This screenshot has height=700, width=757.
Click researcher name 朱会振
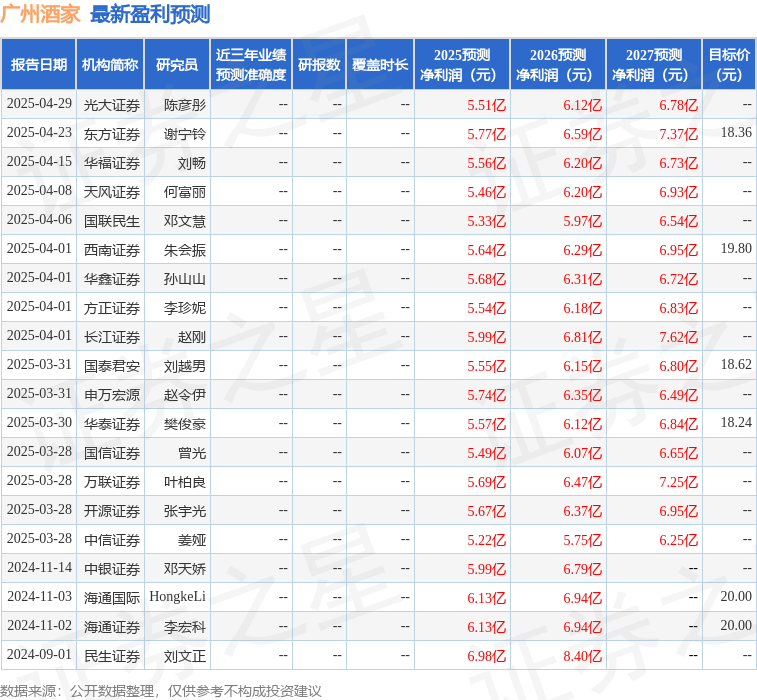pyautogui.click(x=184, y=250)
